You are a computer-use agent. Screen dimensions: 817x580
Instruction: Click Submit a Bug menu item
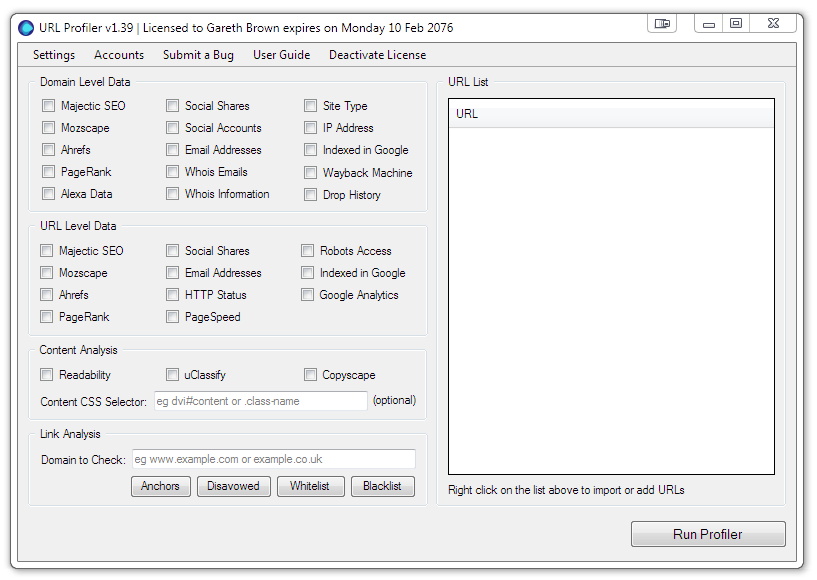pyautogui.click(x=198, y=55)
